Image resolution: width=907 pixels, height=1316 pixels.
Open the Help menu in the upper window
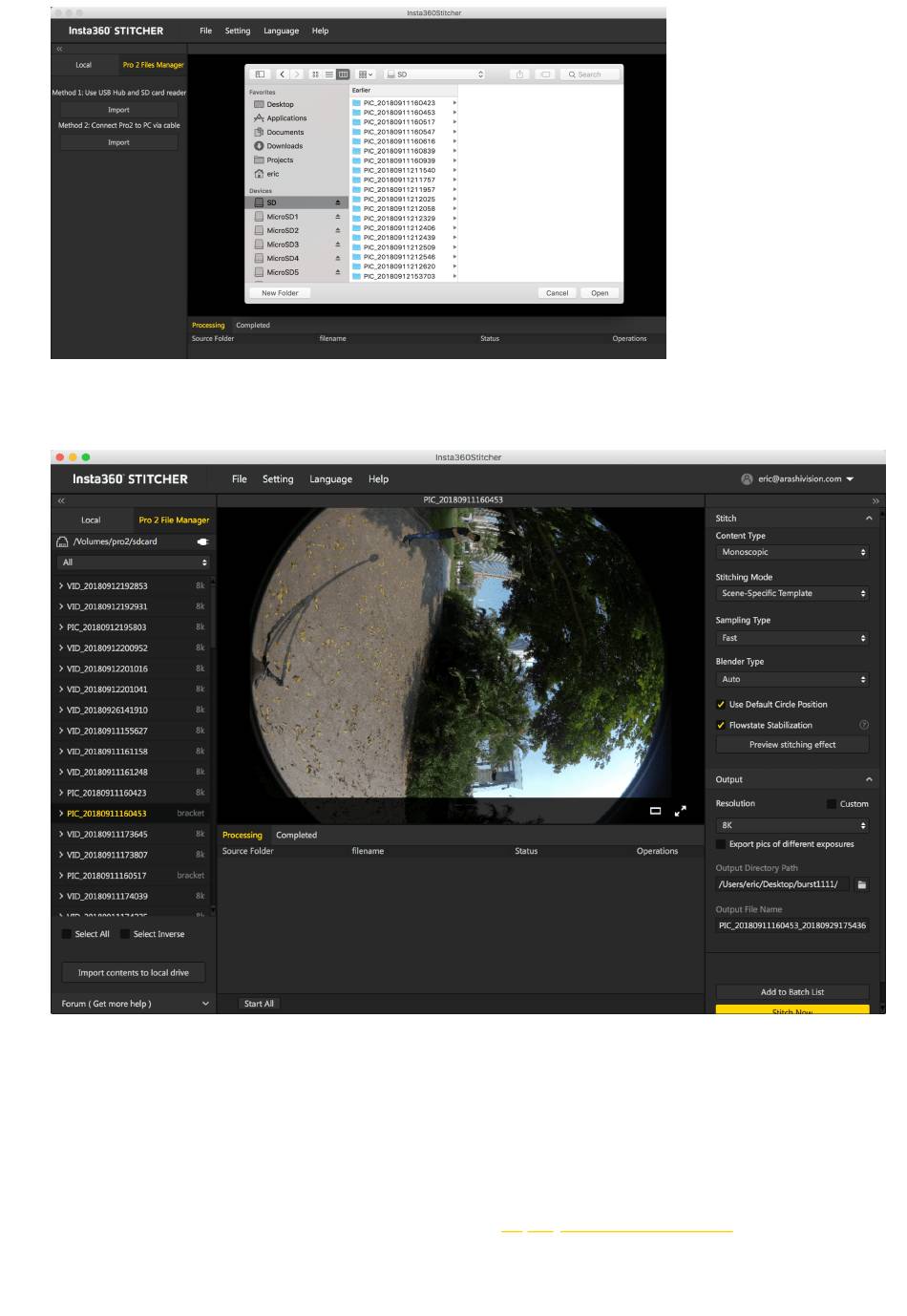(x=320, y=31)
